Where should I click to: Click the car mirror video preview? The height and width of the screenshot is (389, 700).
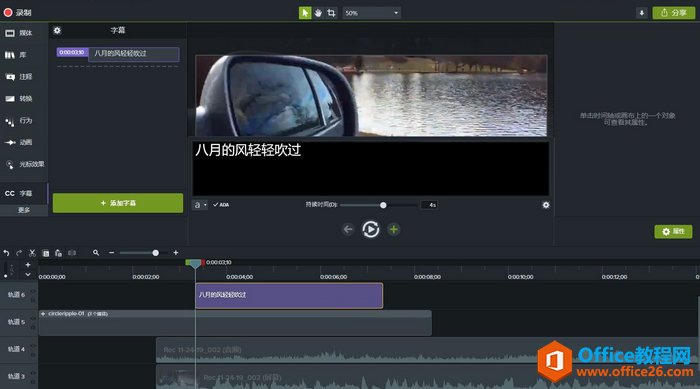(x=371, y=96)
